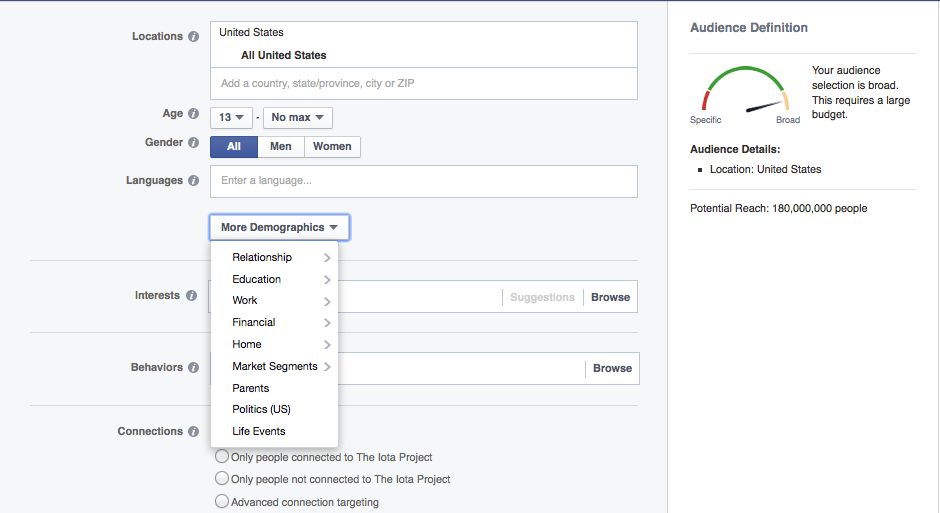
Task: Click the Locations info icon
Action: coord(193,37)
